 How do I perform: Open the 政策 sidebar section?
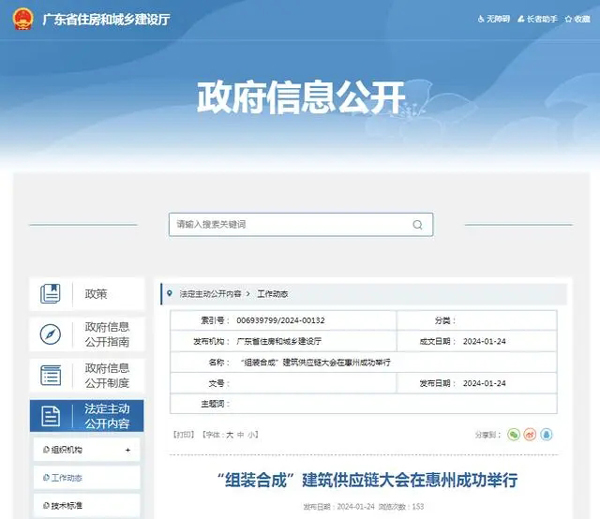[x=87, y=294]
